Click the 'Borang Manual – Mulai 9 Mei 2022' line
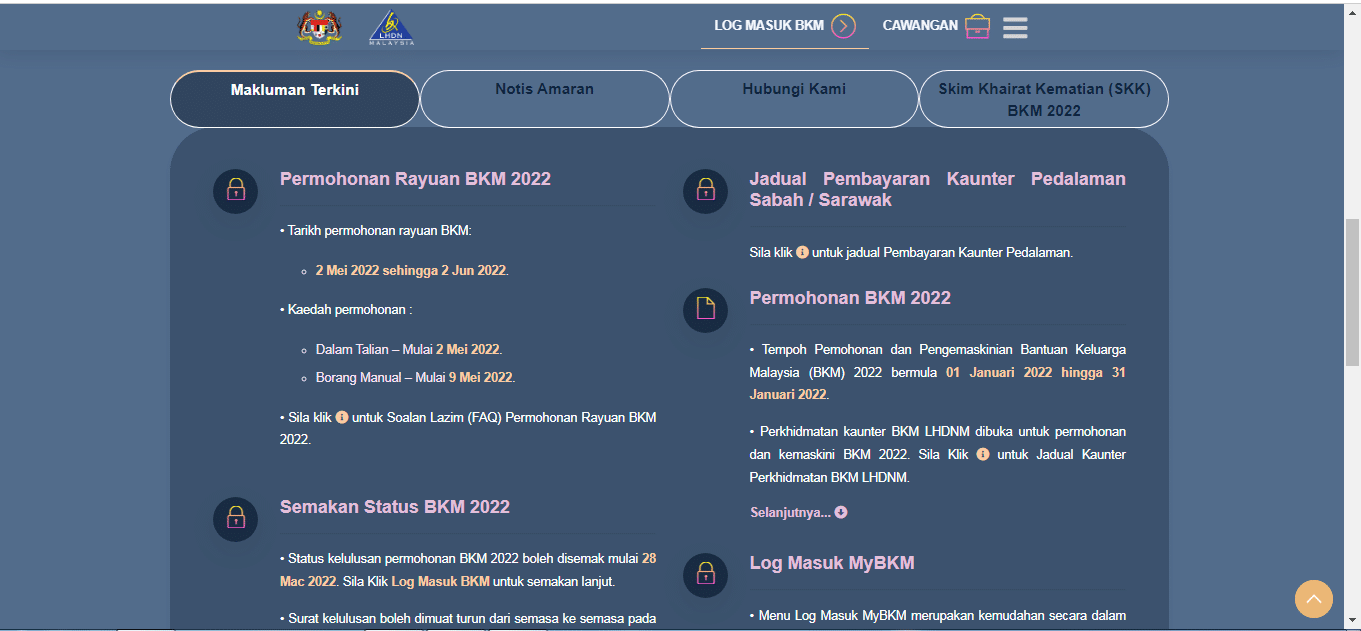 pos(415,377)
